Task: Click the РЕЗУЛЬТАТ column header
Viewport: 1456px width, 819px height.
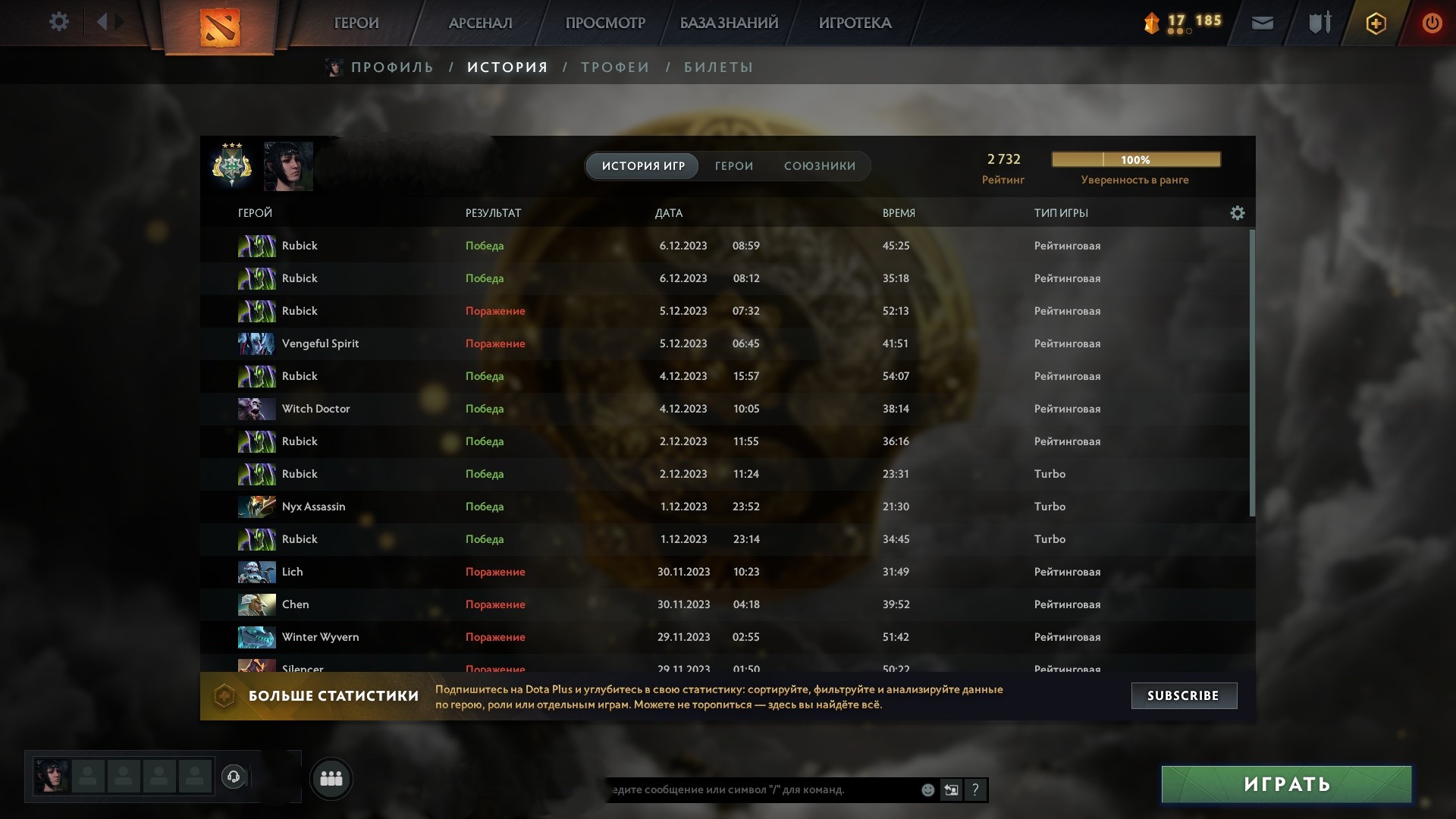Action: tap(493, 213)
